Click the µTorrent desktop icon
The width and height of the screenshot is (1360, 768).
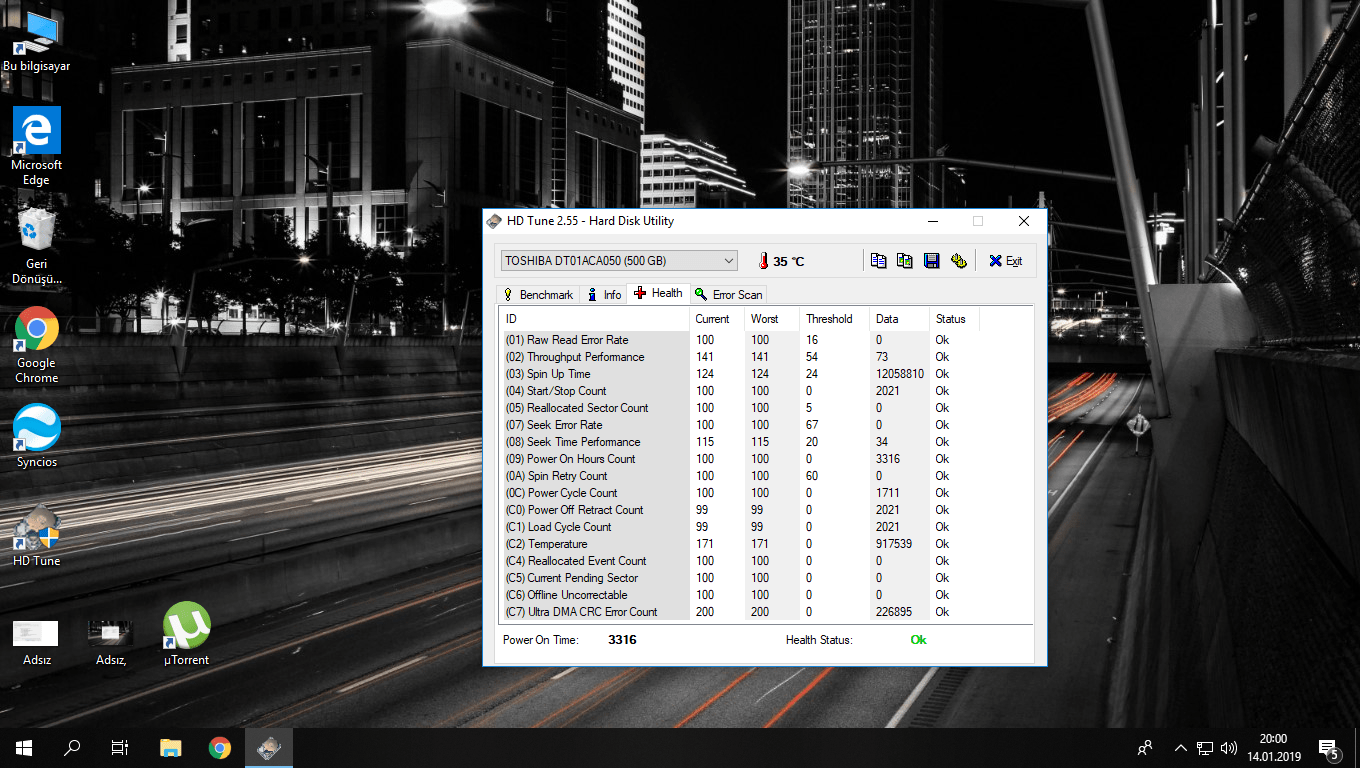coord(186,626)
